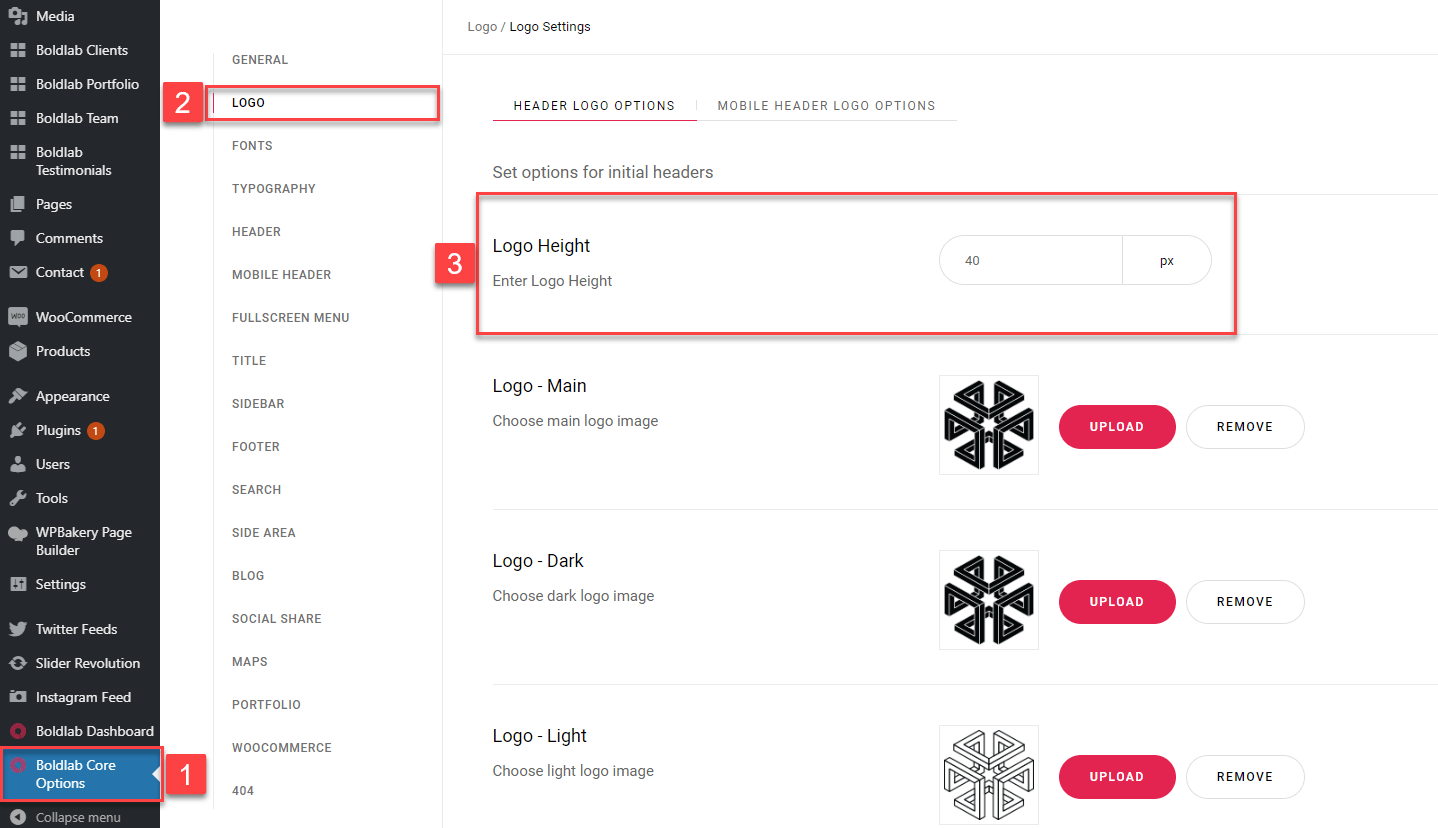Remove the dark logo image
Screen dimensions: 1438x828
(x=1245, y=601)
